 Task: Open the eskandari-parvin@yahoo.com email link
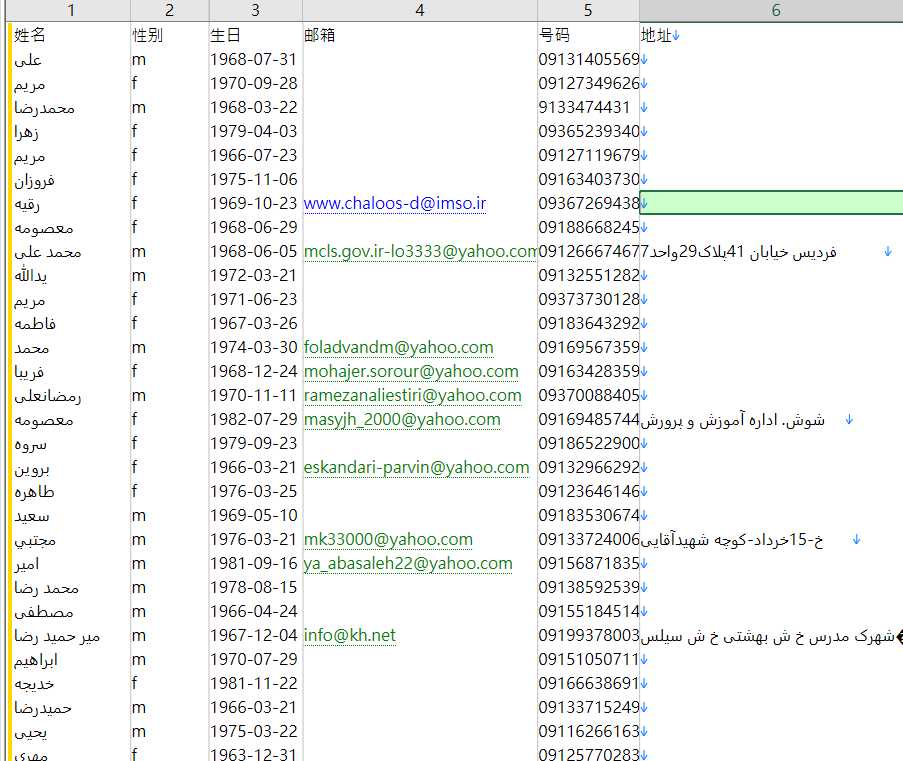(x=416, y=468)
